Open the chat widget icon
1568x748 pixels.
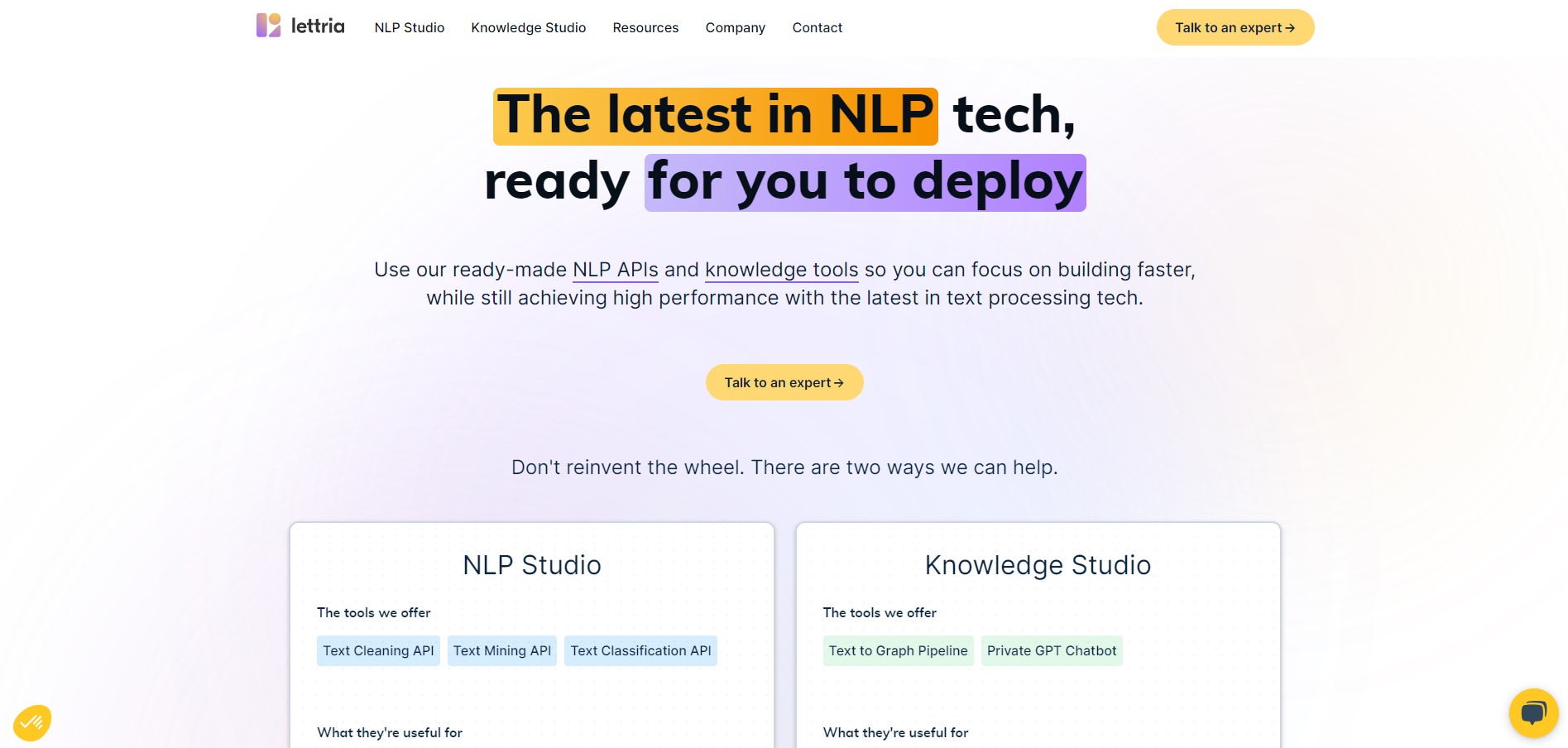pyautogui.click(x=1533, y=712)
